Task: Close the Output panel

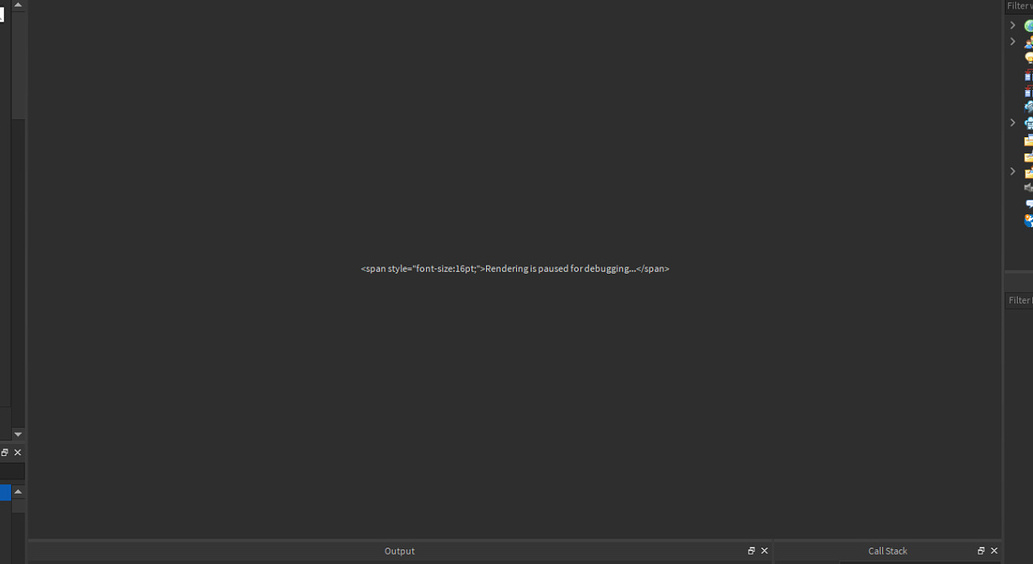Action: [764, 551]
